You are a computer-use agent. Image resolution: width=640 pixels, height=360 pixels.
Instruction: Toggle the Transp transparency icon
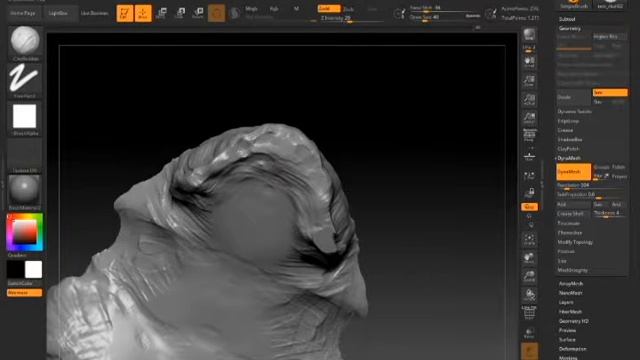point(529,333)
